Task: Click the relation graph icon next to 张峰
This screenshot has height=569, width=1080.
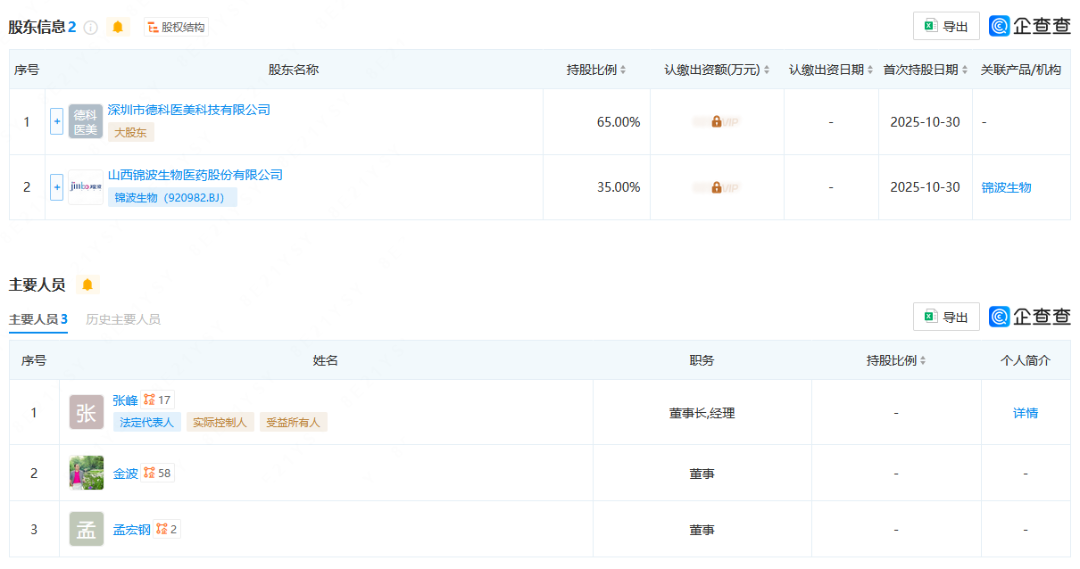Action: coord(149,400)
